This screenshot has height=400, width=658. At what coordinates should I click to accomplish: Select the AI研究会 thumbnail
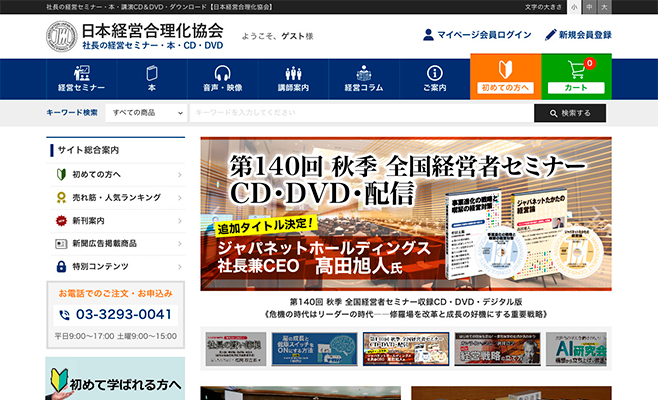[x=576, y=349]
